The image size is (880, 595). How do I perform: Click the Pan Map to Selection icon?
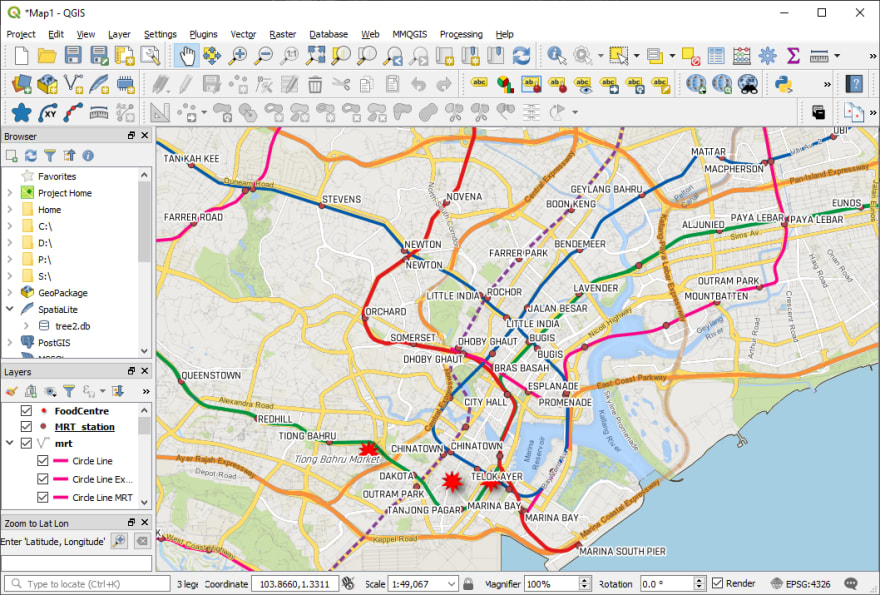[213, 56]
